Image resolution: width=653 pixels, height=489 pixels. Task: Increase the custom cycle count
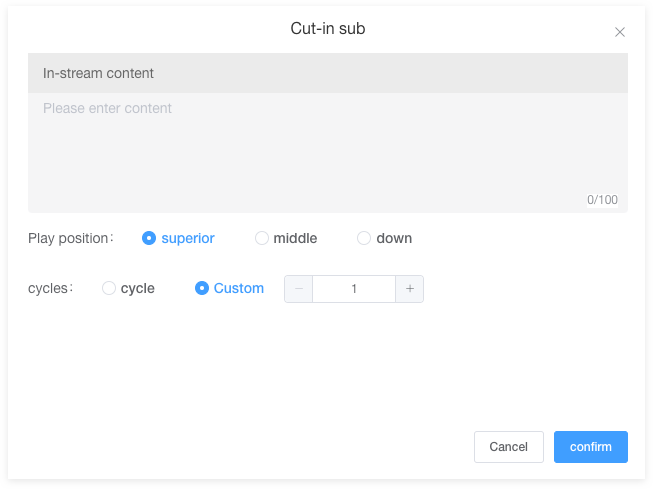pos(410,289)
